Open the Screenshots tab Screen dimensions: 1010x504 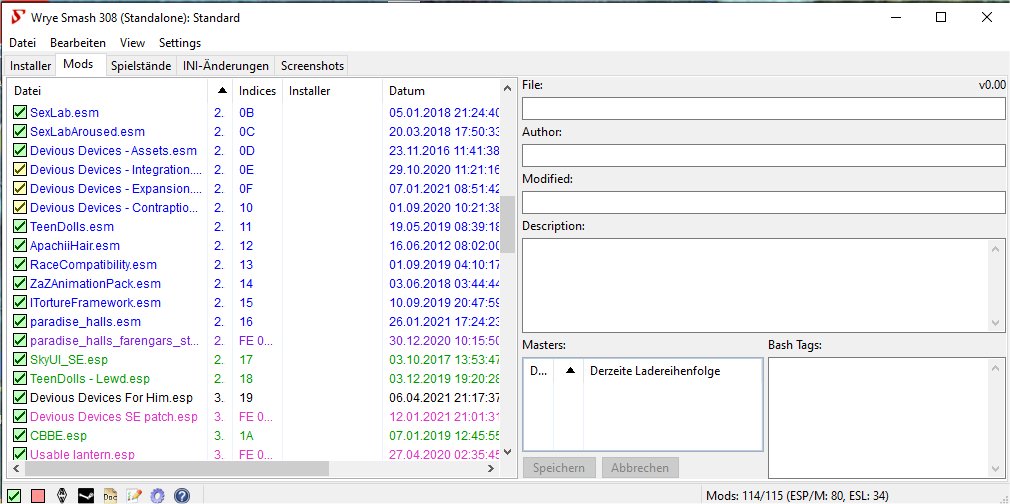(x=312, y=66)
